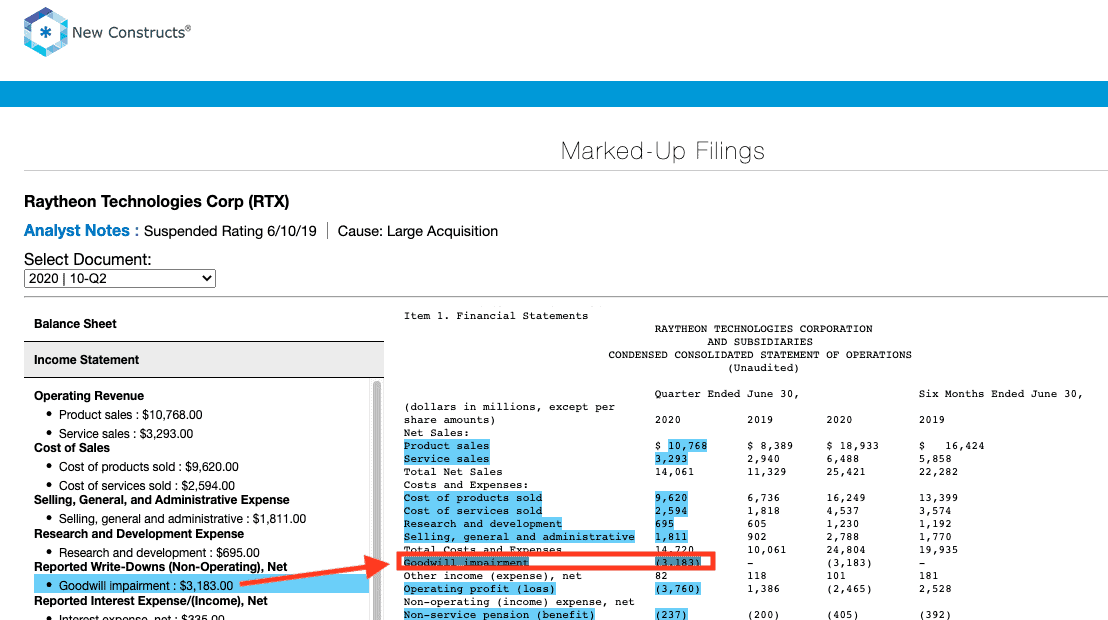
Task: Click 'Reported Write-Downs (Non-Operating), Net' heading
Action: point(160,567)
